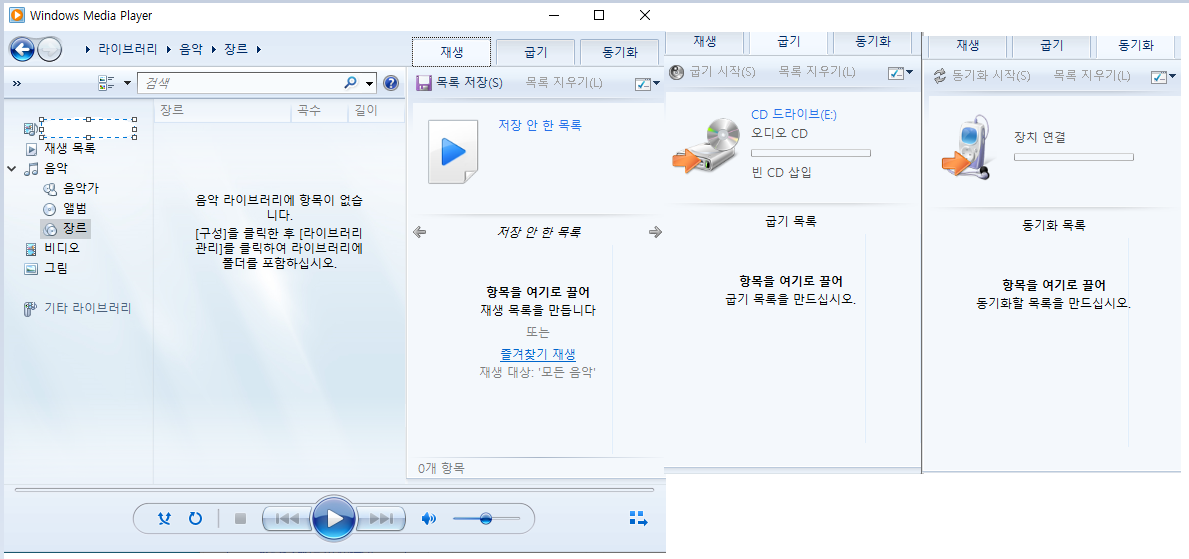Select the 재생 tab in main window

coord(451,52)
